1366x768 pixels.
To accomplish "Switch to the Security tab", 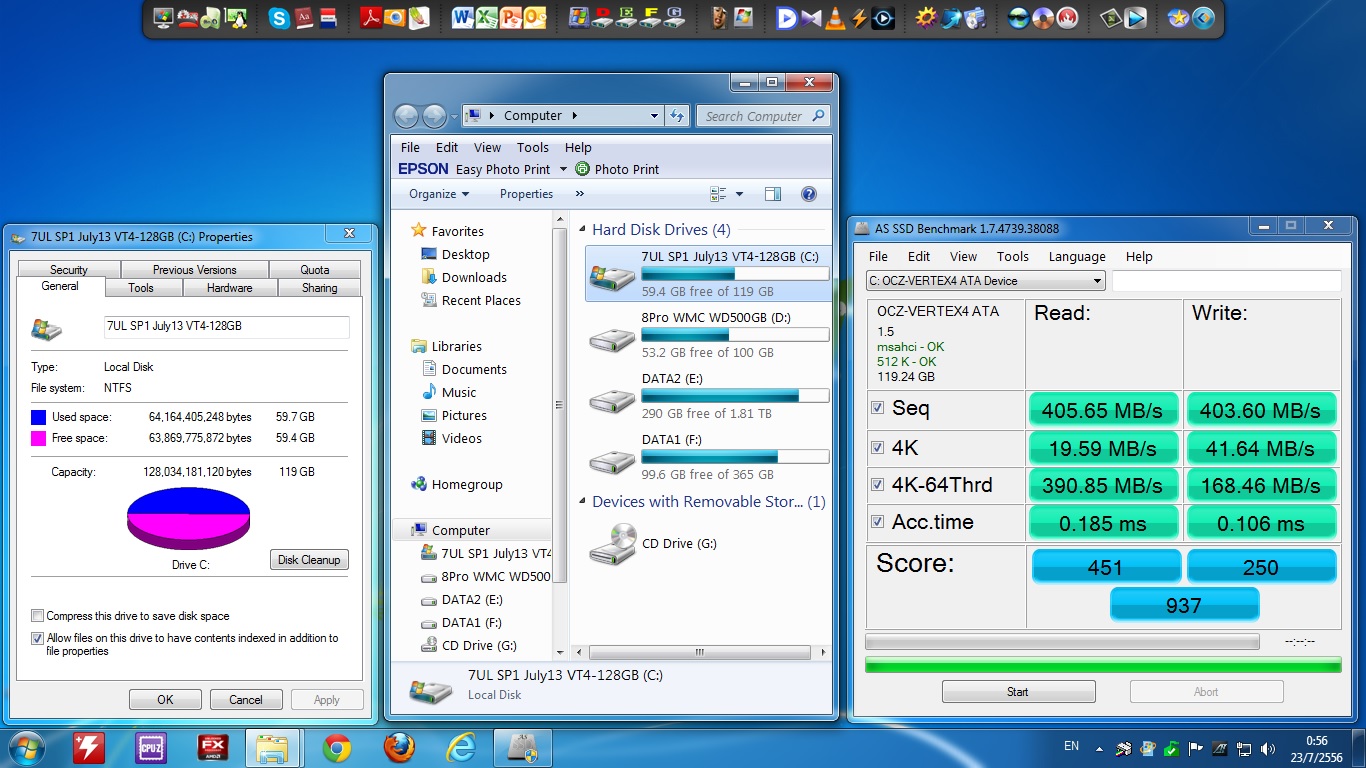I will click(69, 270).
